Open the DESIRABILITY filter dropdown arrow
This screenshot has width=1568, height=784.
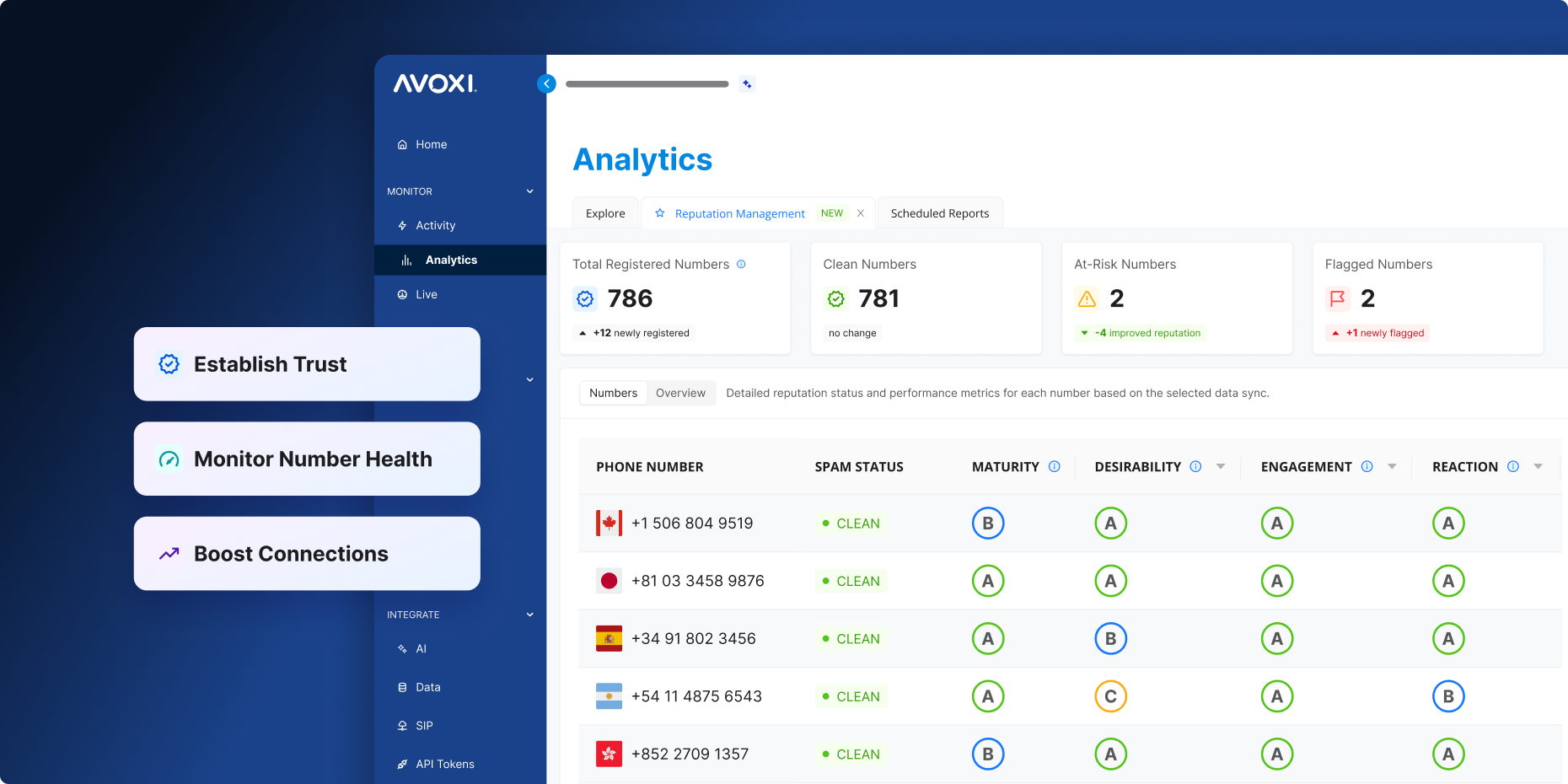tap(1221, 466)
